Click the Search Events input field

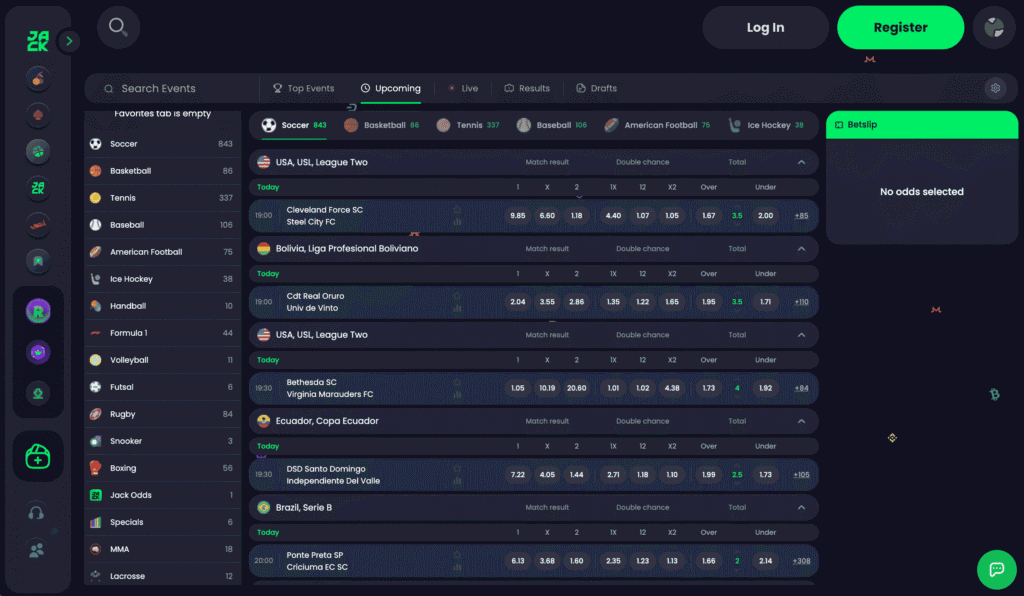point(173,89)
